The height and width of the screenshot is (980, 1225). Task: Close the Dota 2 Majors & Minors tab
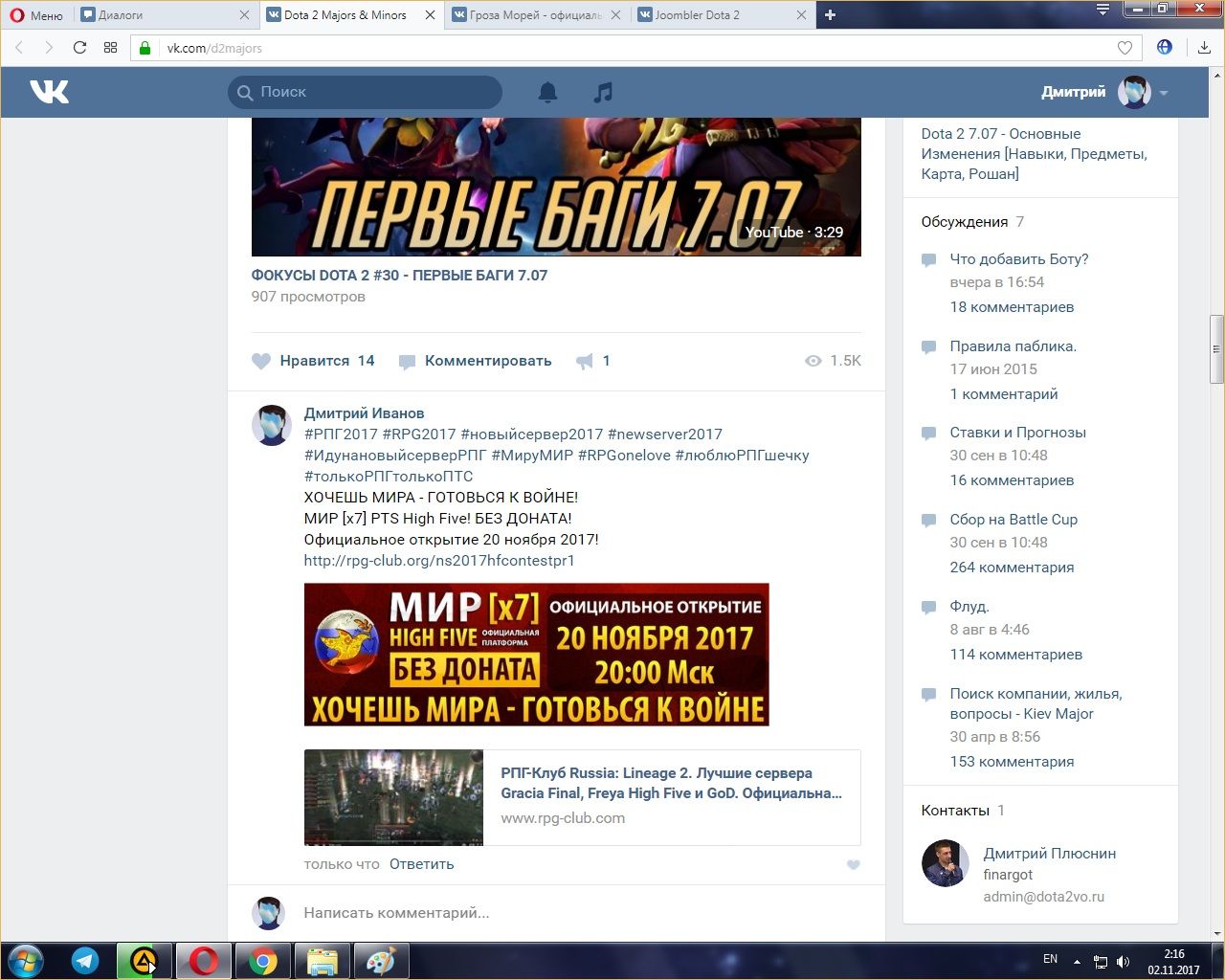click(430, 14)
